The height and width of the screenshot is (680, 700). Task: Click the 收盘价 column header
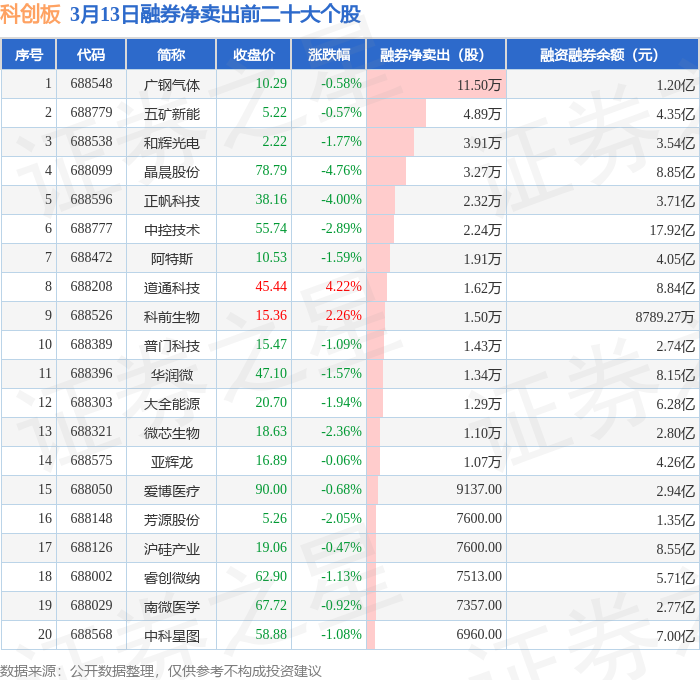(x=254, y=54)
